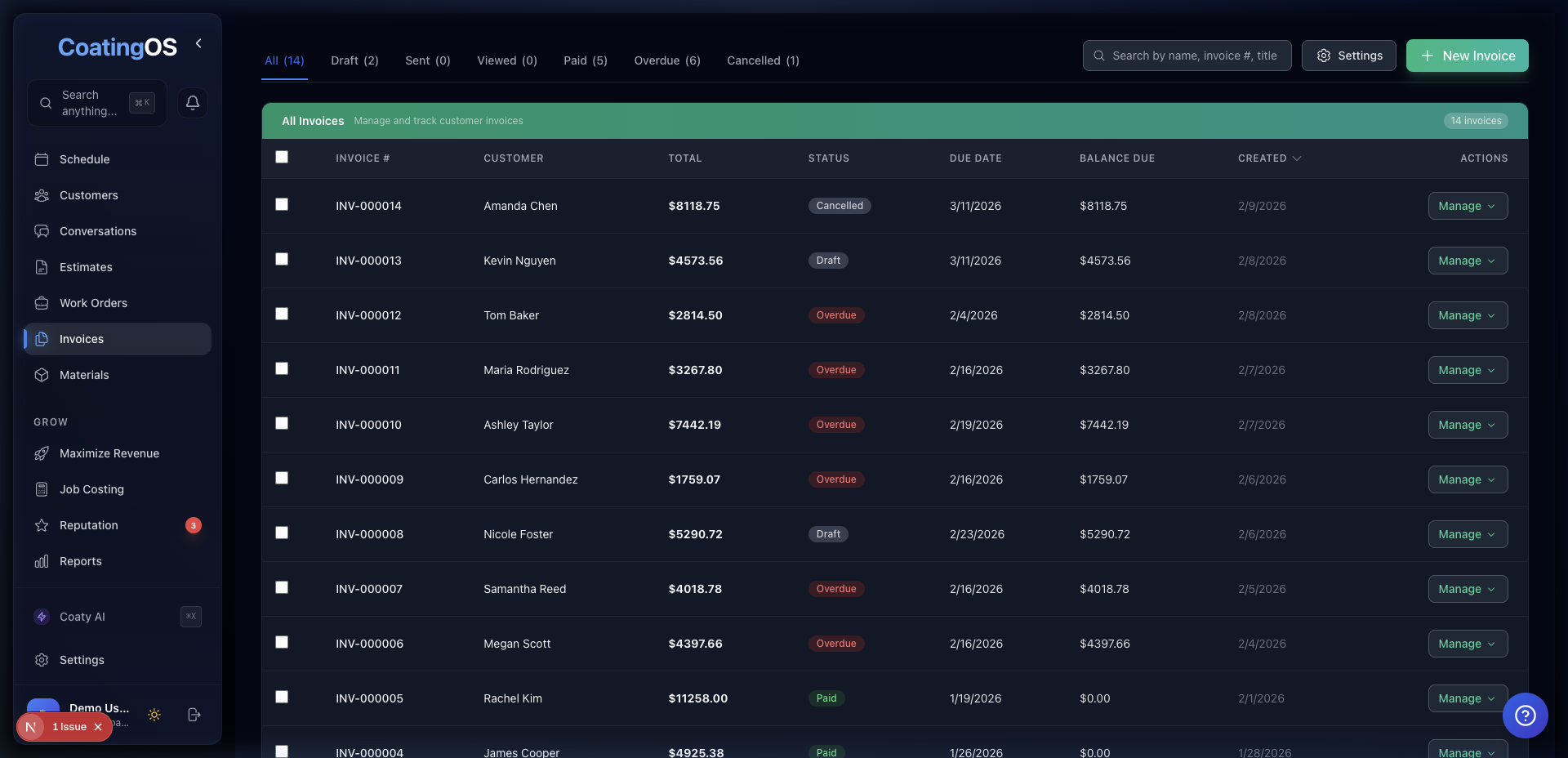The width and height of the screenshot is (1568, 758).
Task: Click the notification bell icon
Action: pyautogui.click(x=192, y=102)
